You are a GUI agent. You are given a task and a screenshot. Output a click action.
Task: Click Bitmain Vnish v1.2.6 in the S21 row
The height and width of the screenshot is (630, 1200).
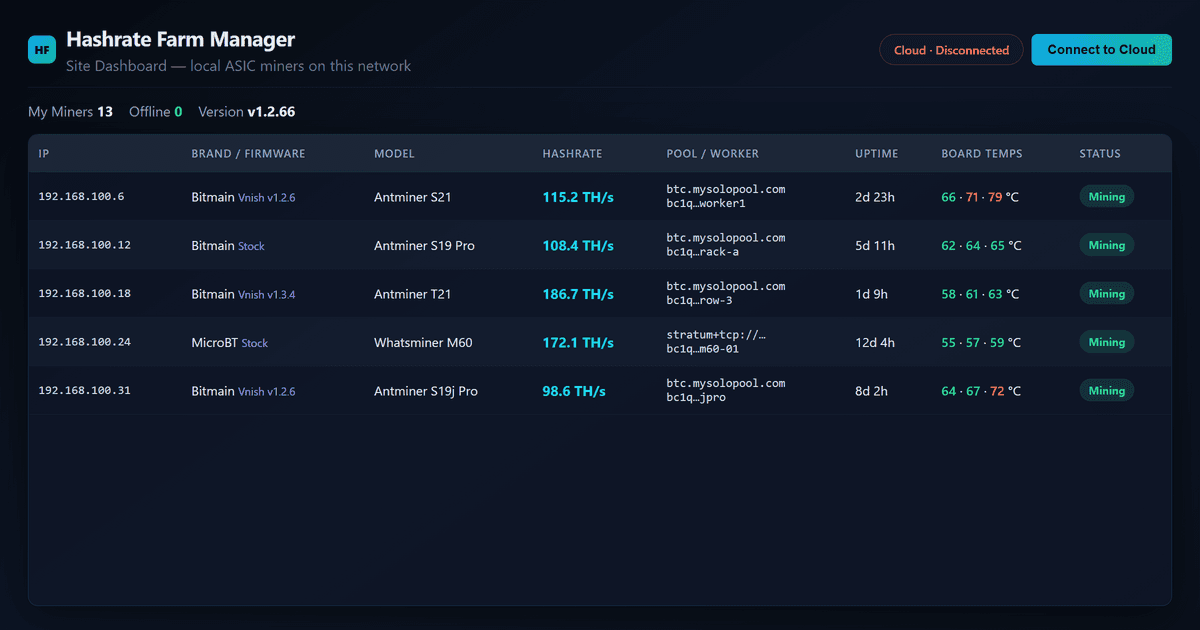243,197
